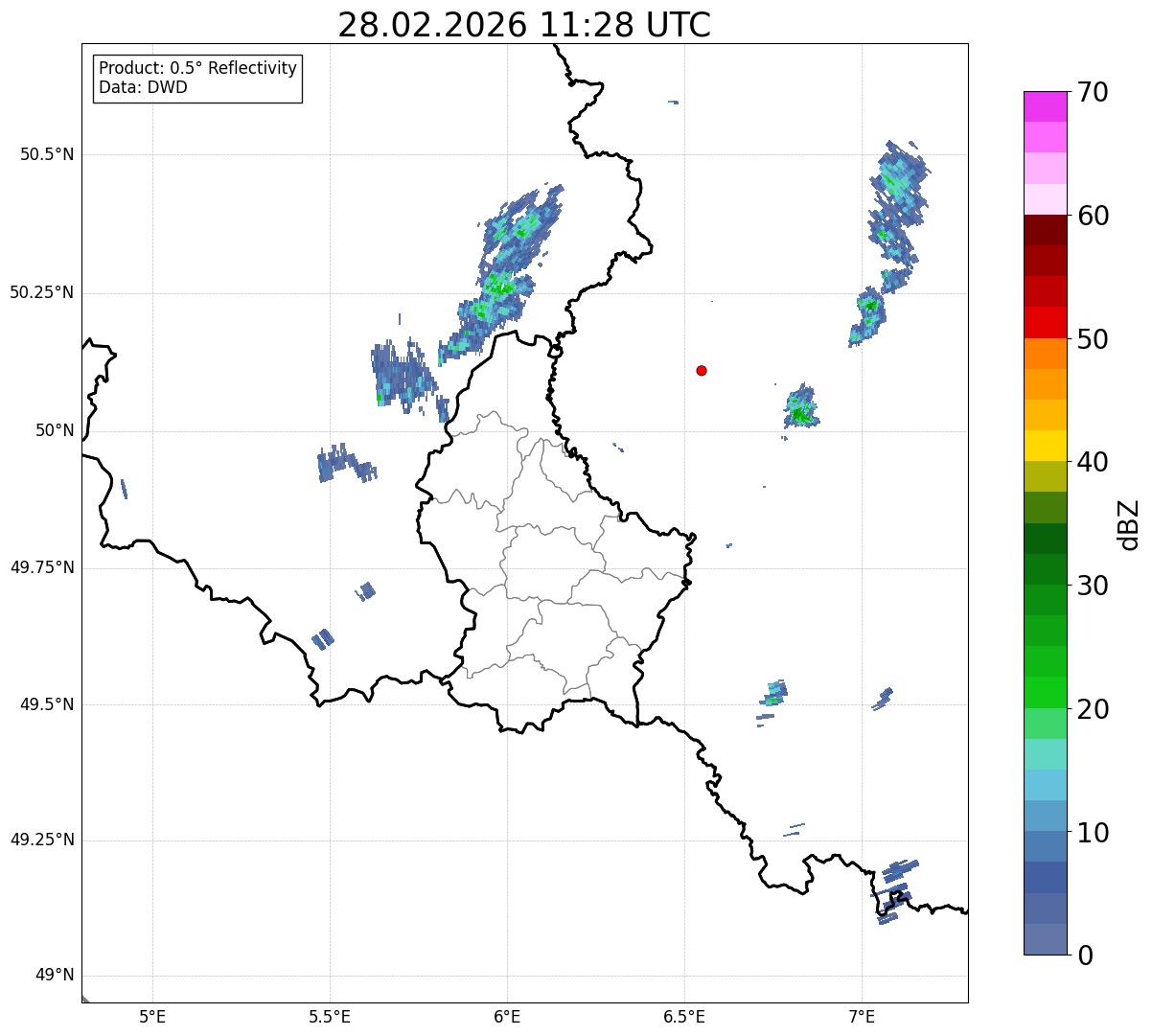Click the 6.5°E longitude label
Image resolution: width=1152 pixels, height=1036 pixels.
[x=684, y=1017]
